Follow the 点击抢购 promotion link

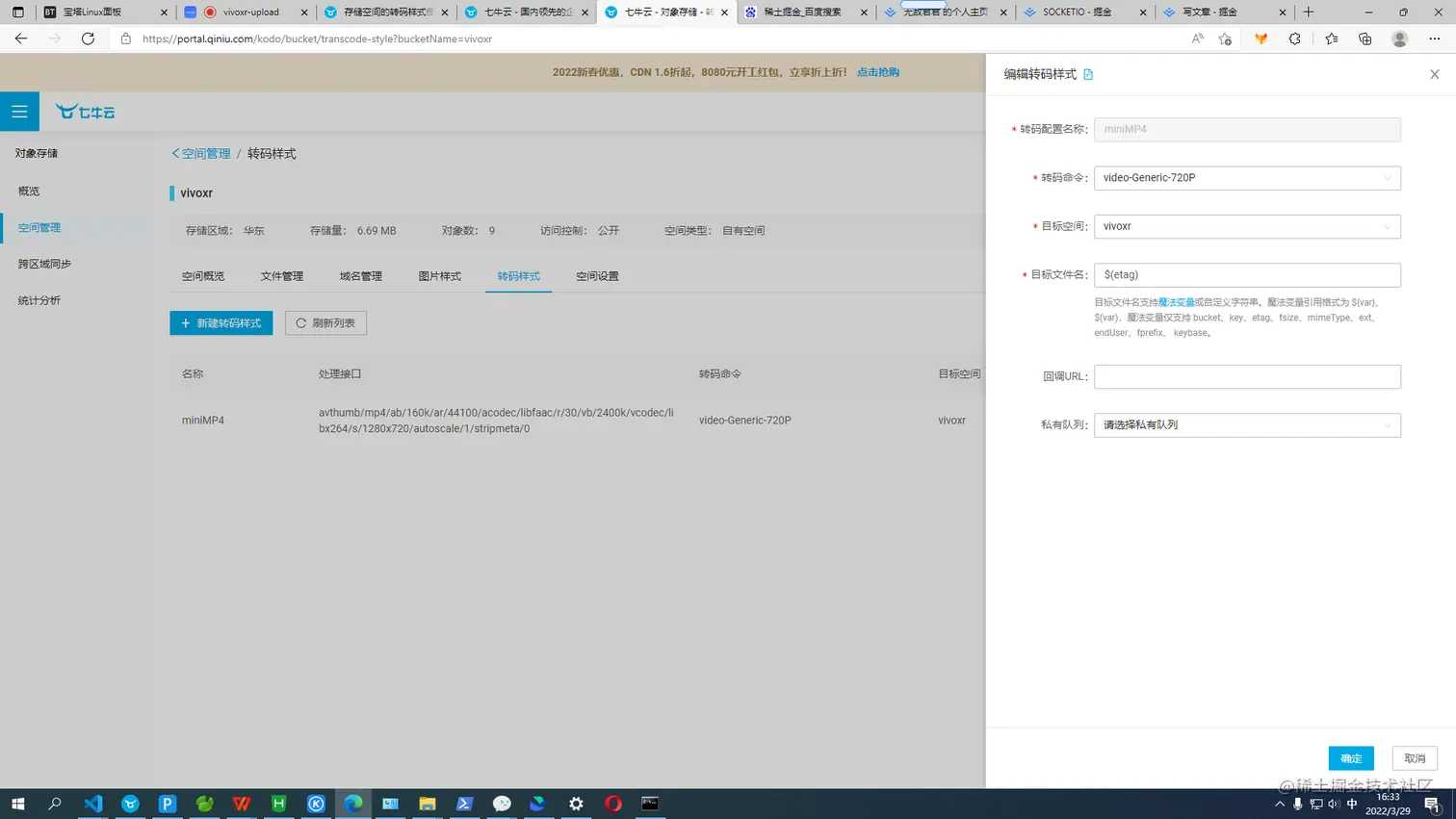click(x=878, y=72)
